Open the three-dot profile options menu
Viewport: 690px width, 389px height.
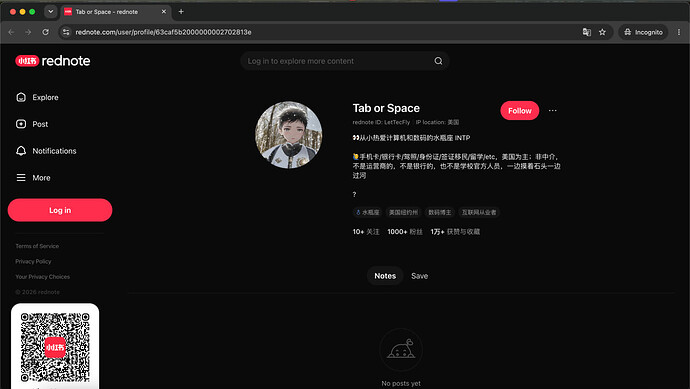pos(553,110)
